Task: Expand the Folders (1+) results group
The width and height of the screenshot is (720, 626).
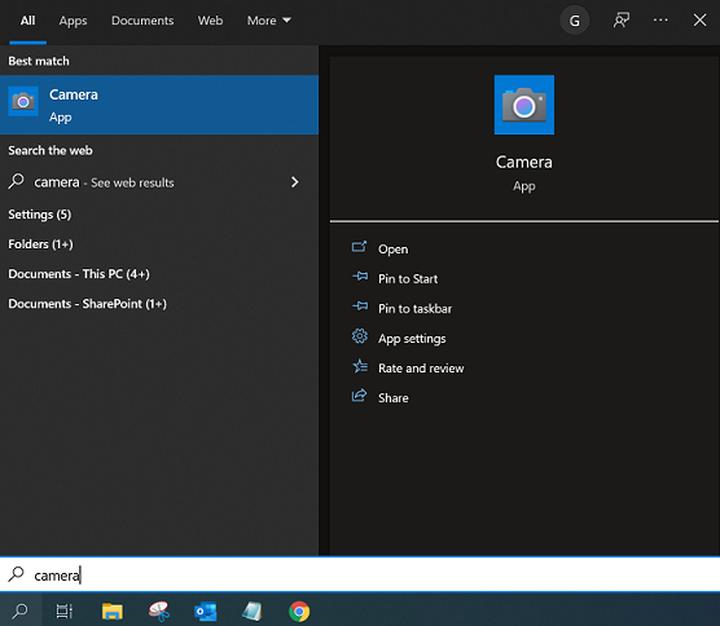Action: point(41,244)
